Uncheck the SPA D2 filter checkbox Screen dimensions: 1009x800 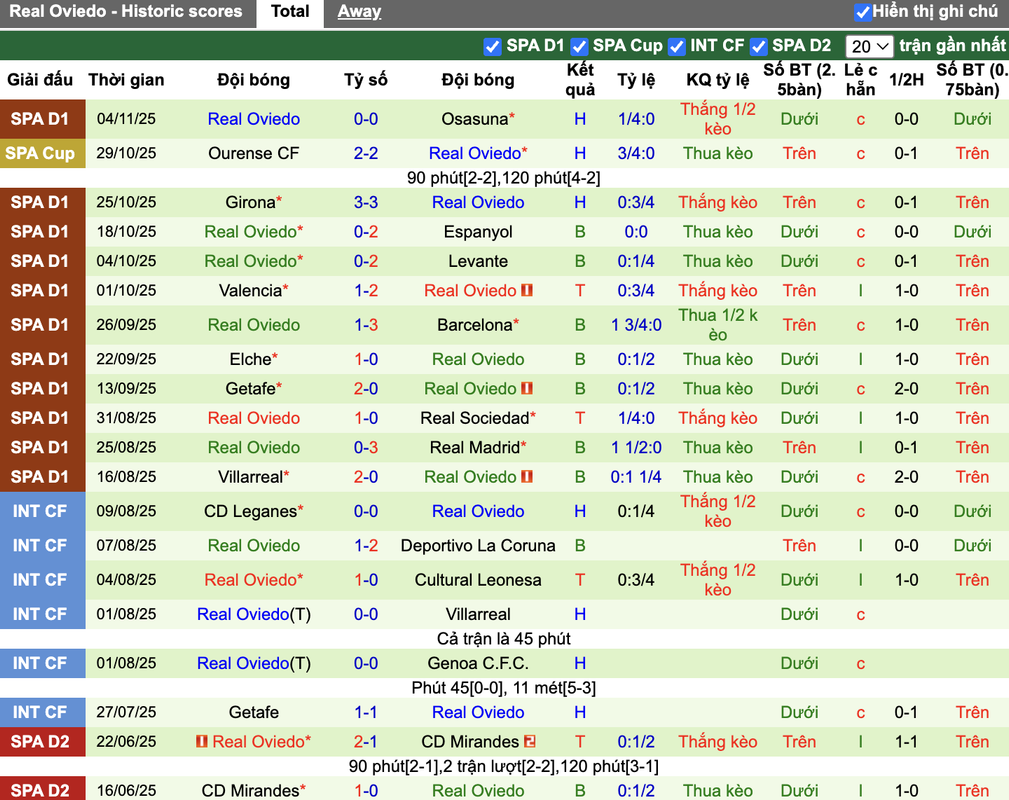759,46
